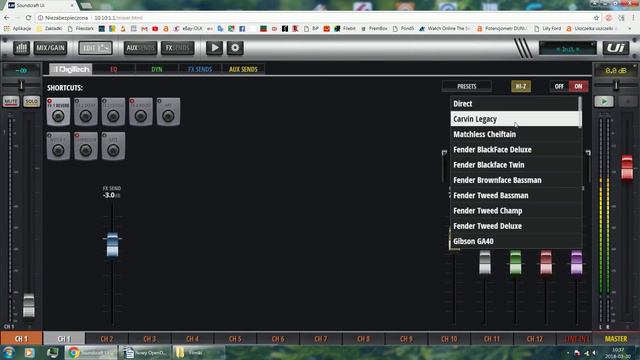This screenshot has width=640, height=360.
Task: Bookmark this page with the star icon
Action: (596, 18)
